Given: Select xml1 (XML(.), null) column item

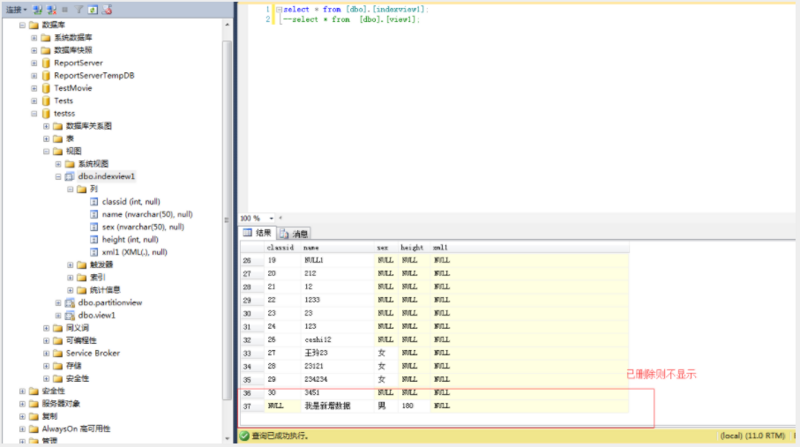Looking at the screenshot, I should pyautogui.click(x=134, y=252).
